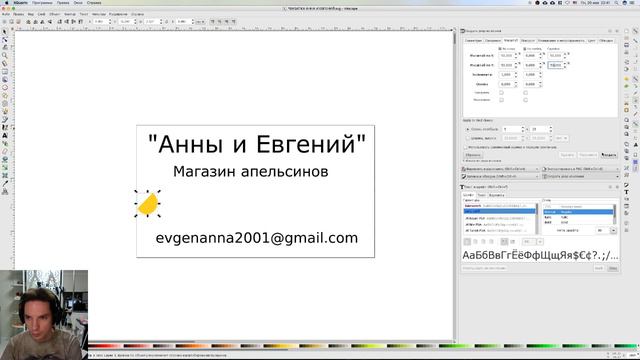
Task: Switch to the 'Вращение' tab
Action: pyautogui.click(x=528, y=40)
